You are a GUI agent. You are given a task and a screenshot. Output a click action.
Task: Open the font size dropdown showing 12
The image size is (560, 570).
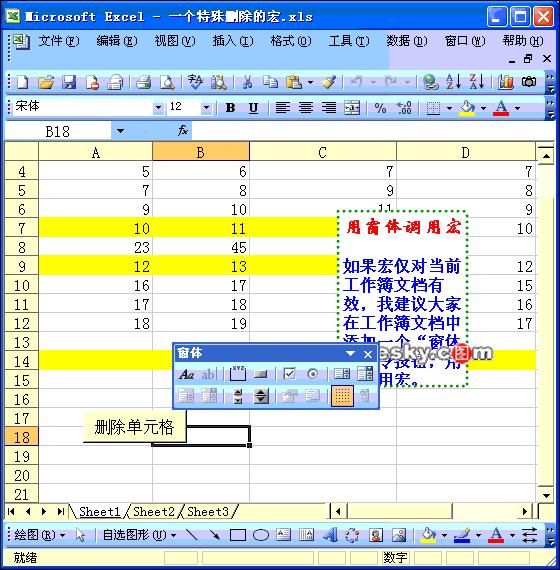pos(206,108)
